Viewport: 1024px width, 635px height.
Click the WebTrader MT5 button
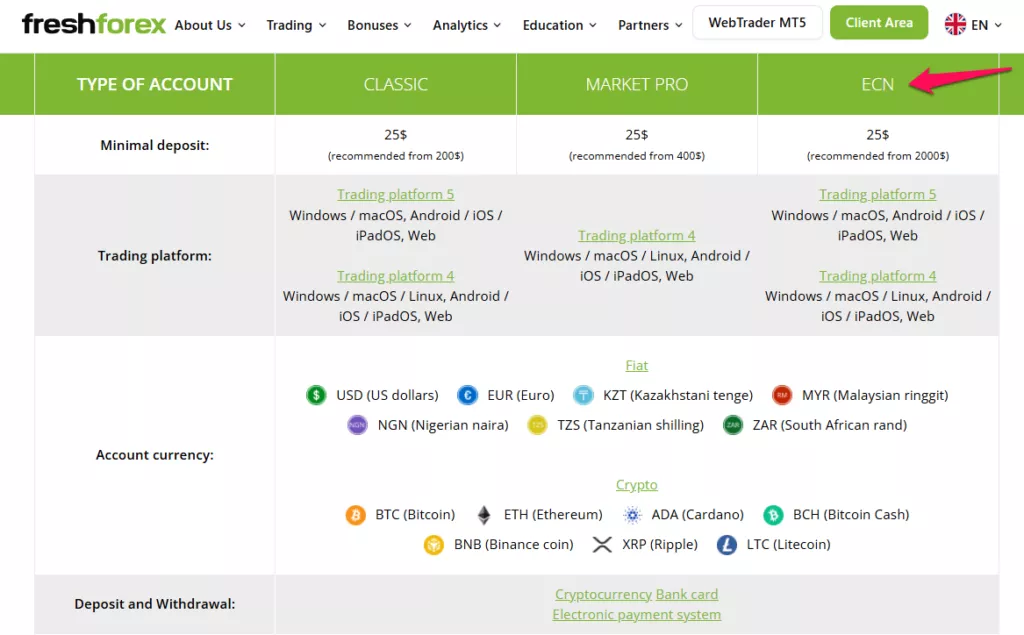757,22
